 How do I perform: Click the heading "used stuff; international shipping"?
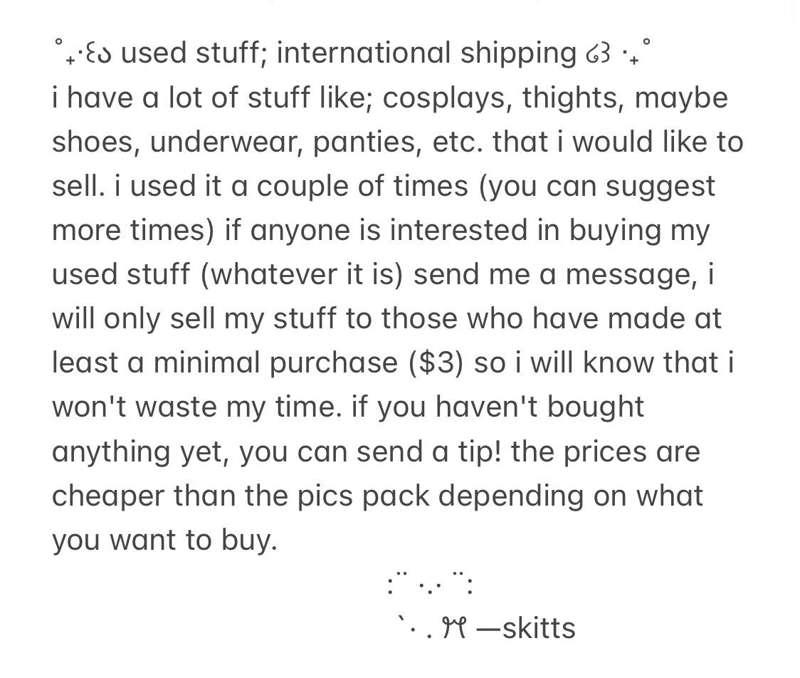(x=349, y=54)
